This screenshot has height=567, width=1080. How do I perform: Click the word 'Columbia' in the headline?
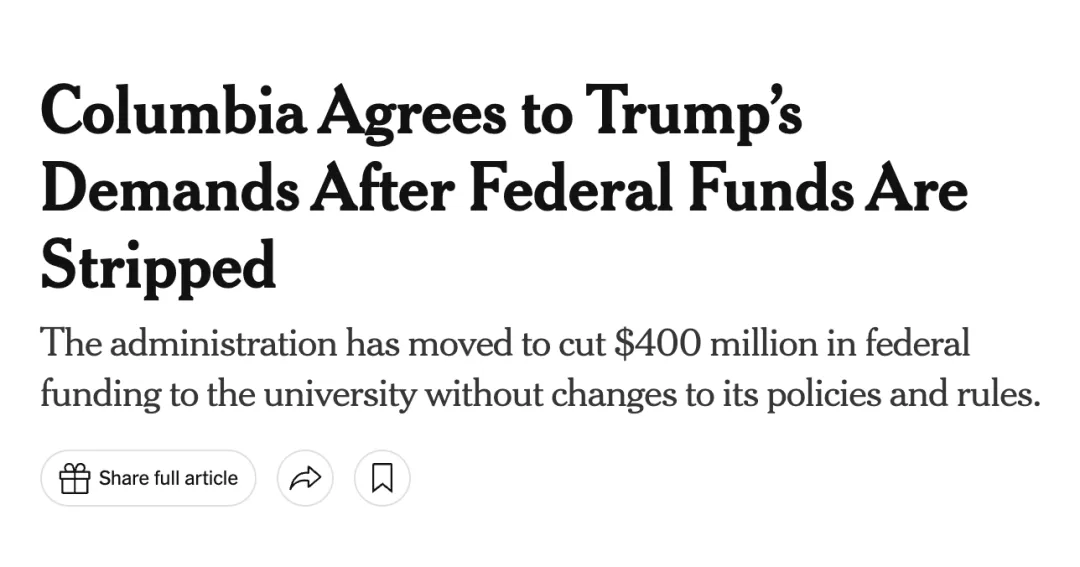pyautogui.click(x=174, y=112)
